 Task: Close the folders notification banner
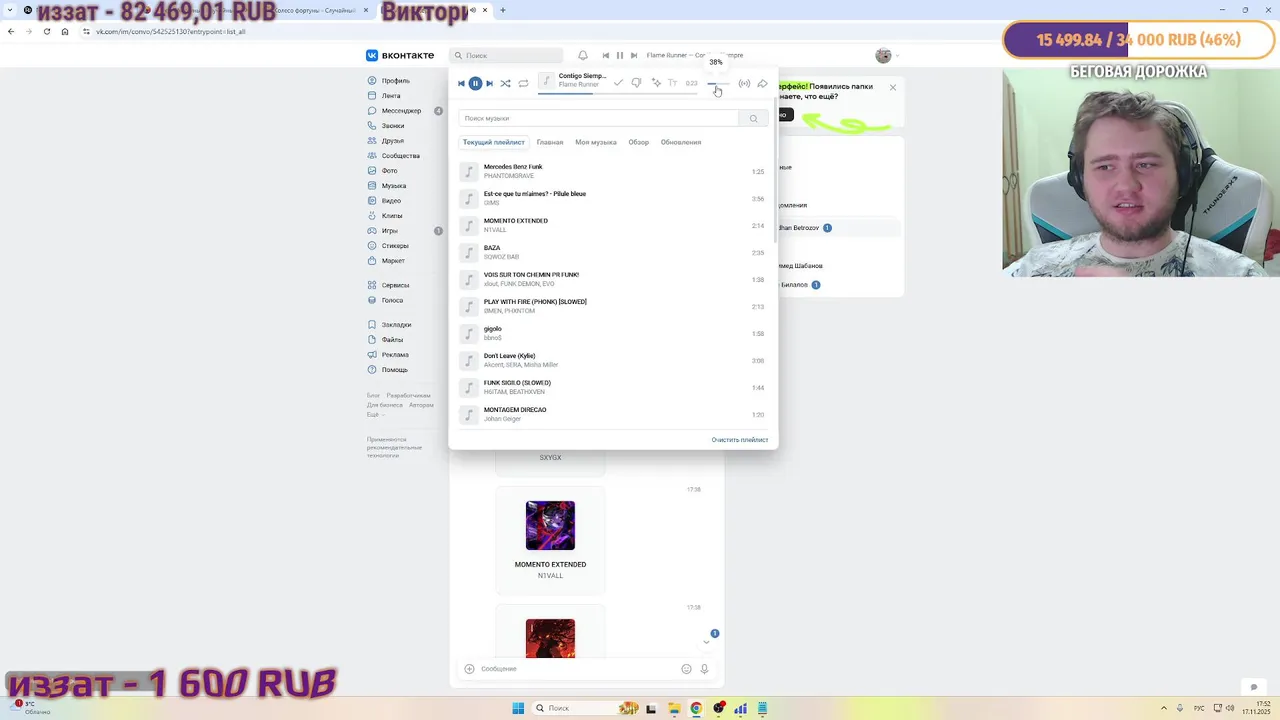tap(893, 87)
